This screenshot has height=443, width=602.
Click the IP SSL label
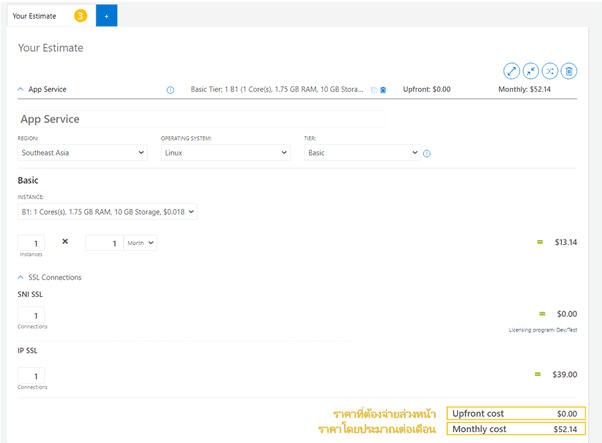pyautogui.click(x=28, y=350)
